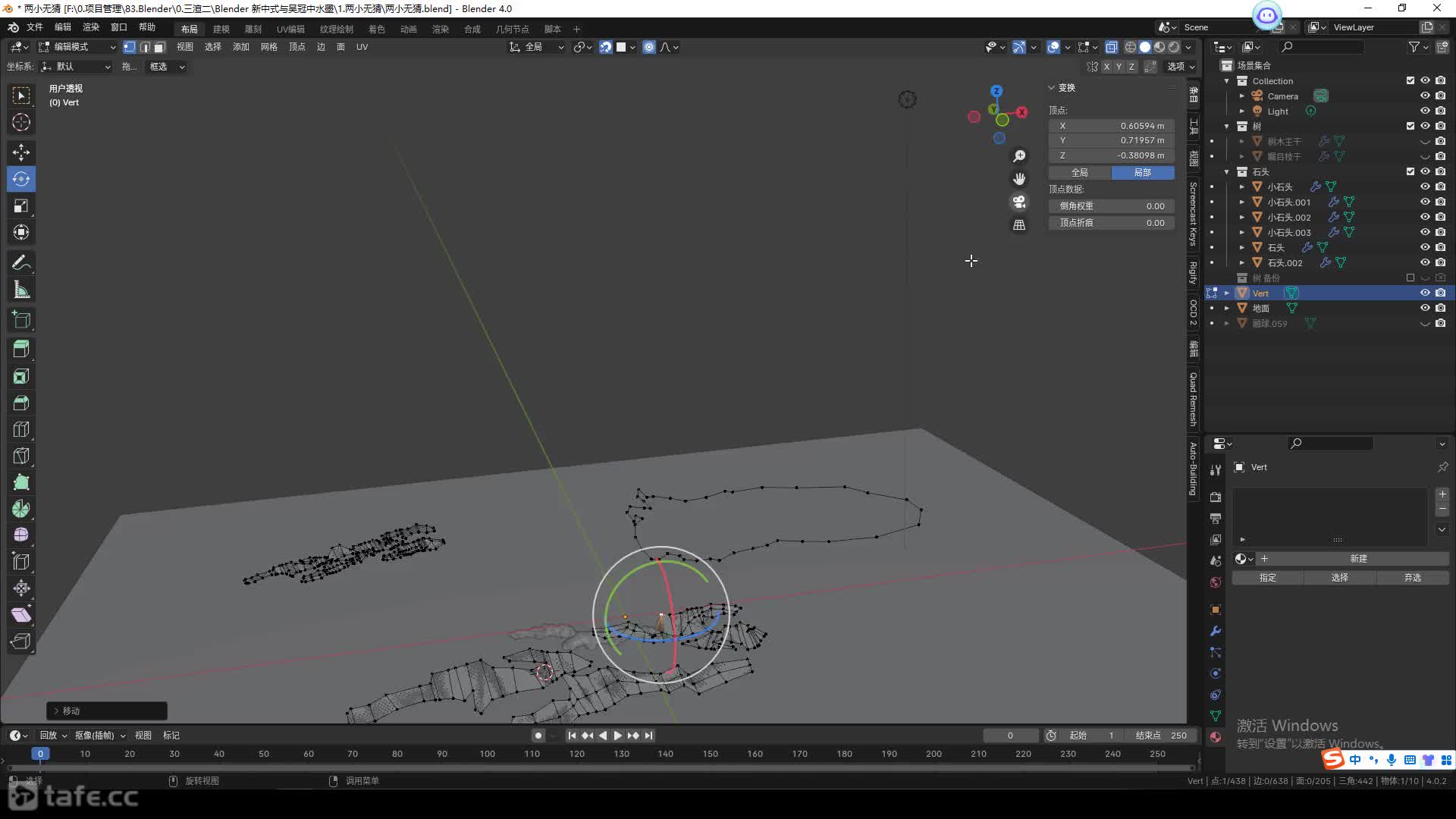This screenshot has width=1456, height=819.
Task: Open the 顶点 menu in viewport header
Action: [x=297, y=47]
